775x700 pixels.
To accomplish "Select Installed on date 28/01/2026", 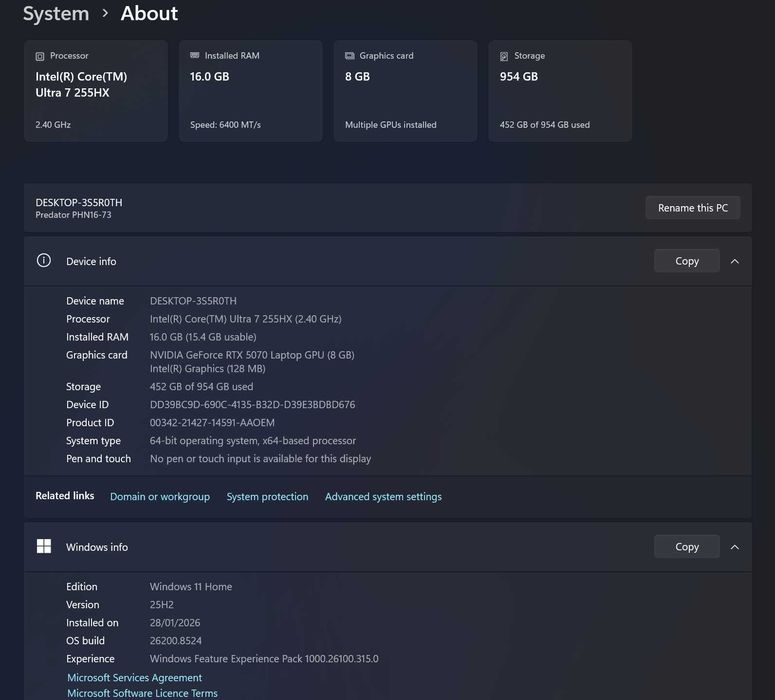I will (x=175, y=623).
